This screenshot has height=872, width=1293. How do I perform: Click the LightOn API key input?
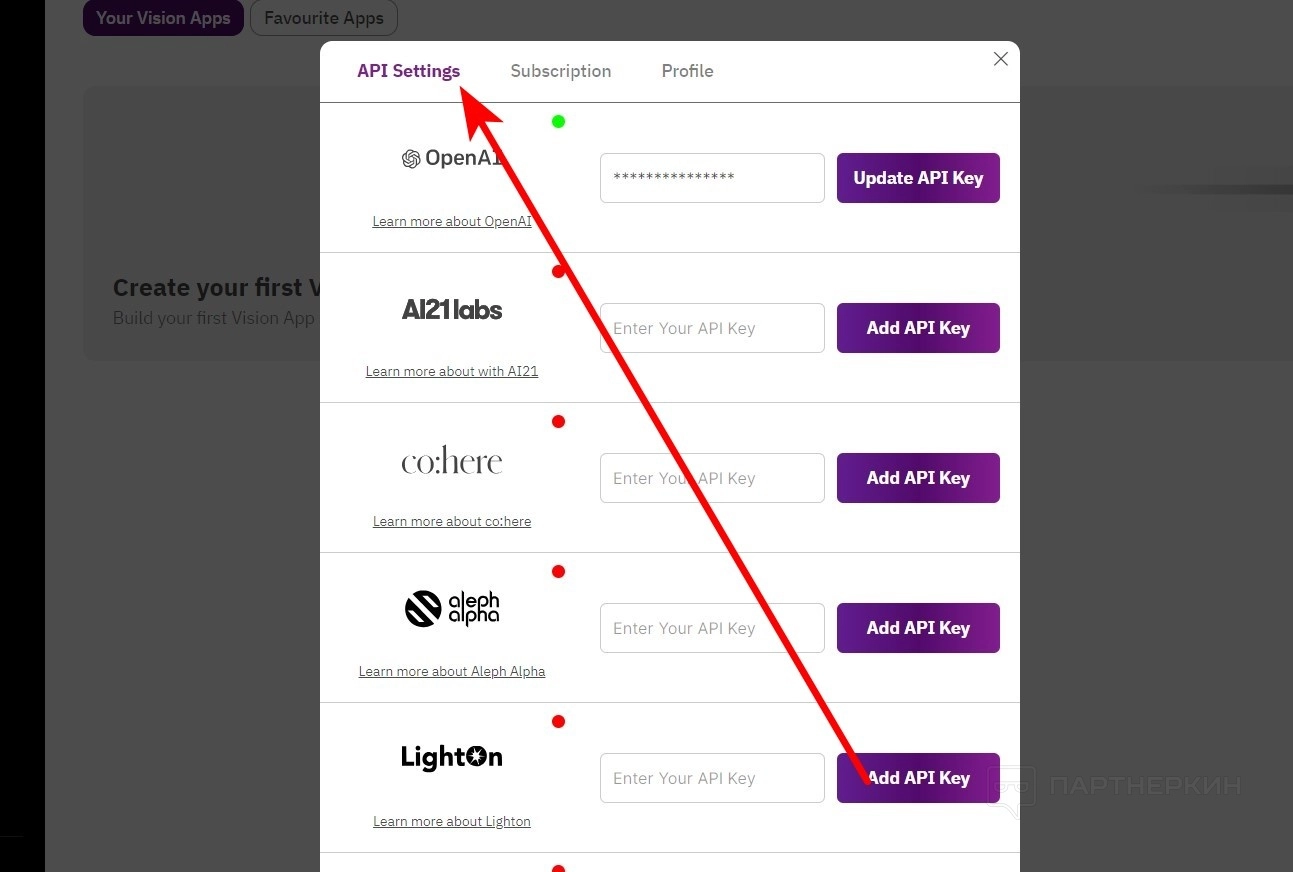pos(712,778)
